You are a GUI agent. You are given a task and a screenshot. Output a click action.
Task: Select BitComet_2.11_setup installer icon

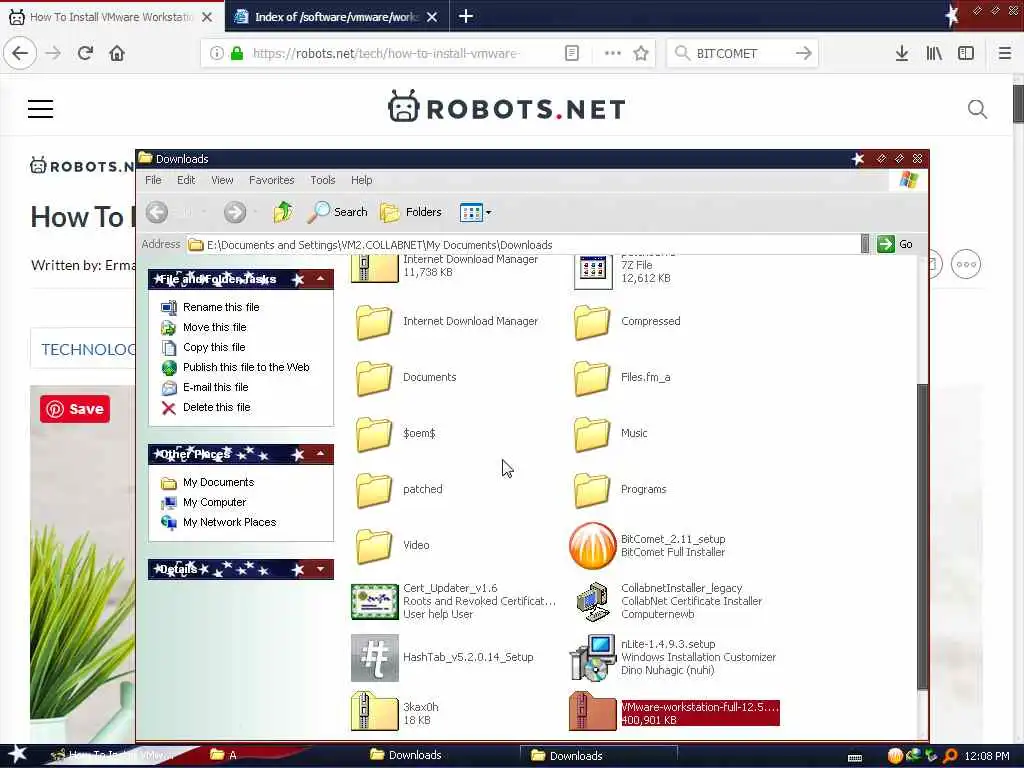click(x=592, y=546)
